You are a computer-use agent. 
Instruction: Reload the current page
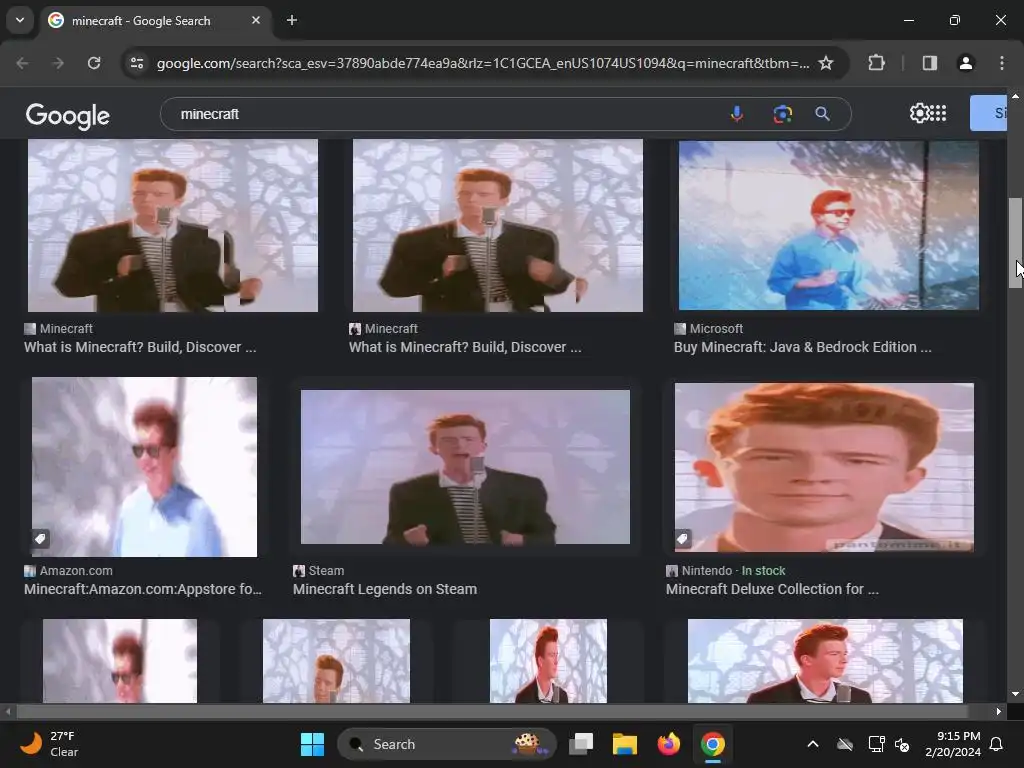tap(94, 63)
